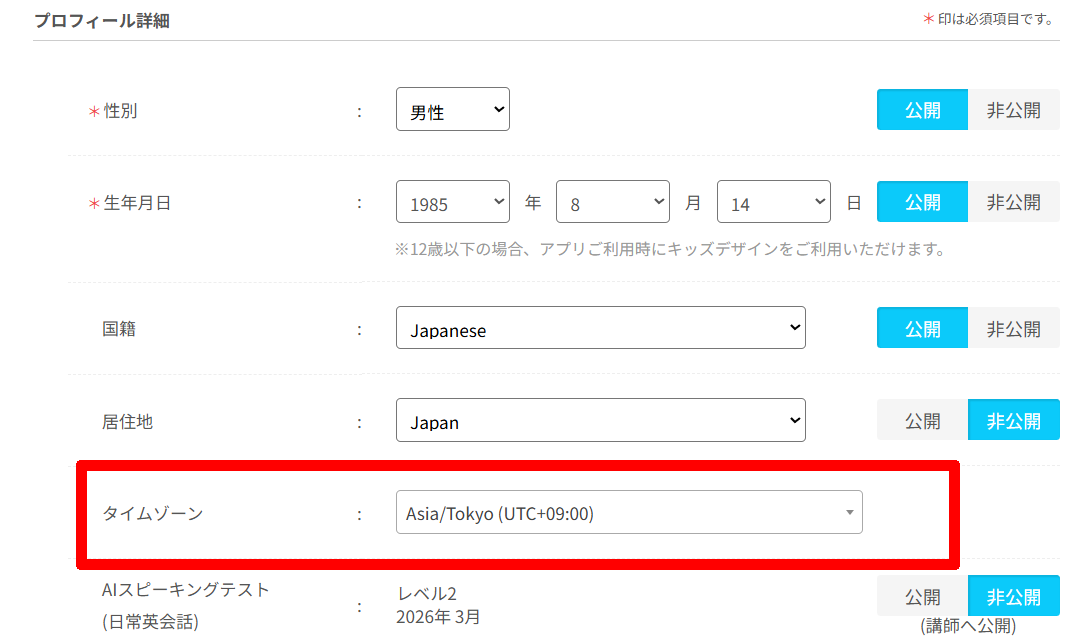Open the Asia/Tokyo timezone selector

click(x=629, y=513)
